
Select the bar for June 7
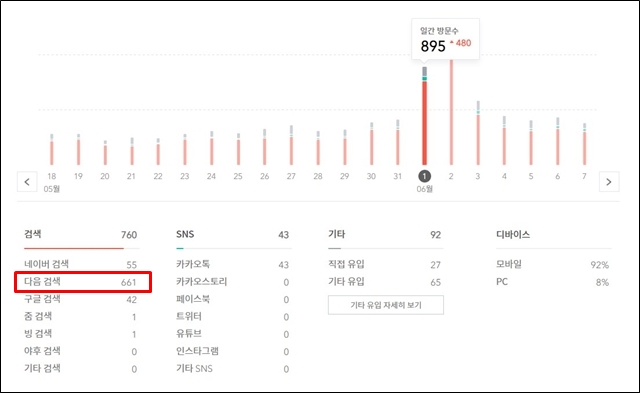(x=584, y=144)
